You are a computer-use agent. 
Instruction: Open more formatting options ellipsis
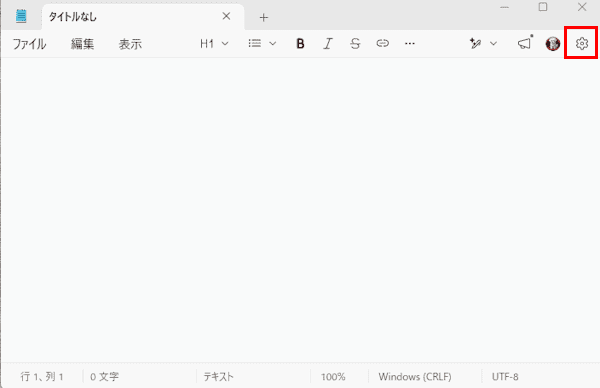[409, 44]
